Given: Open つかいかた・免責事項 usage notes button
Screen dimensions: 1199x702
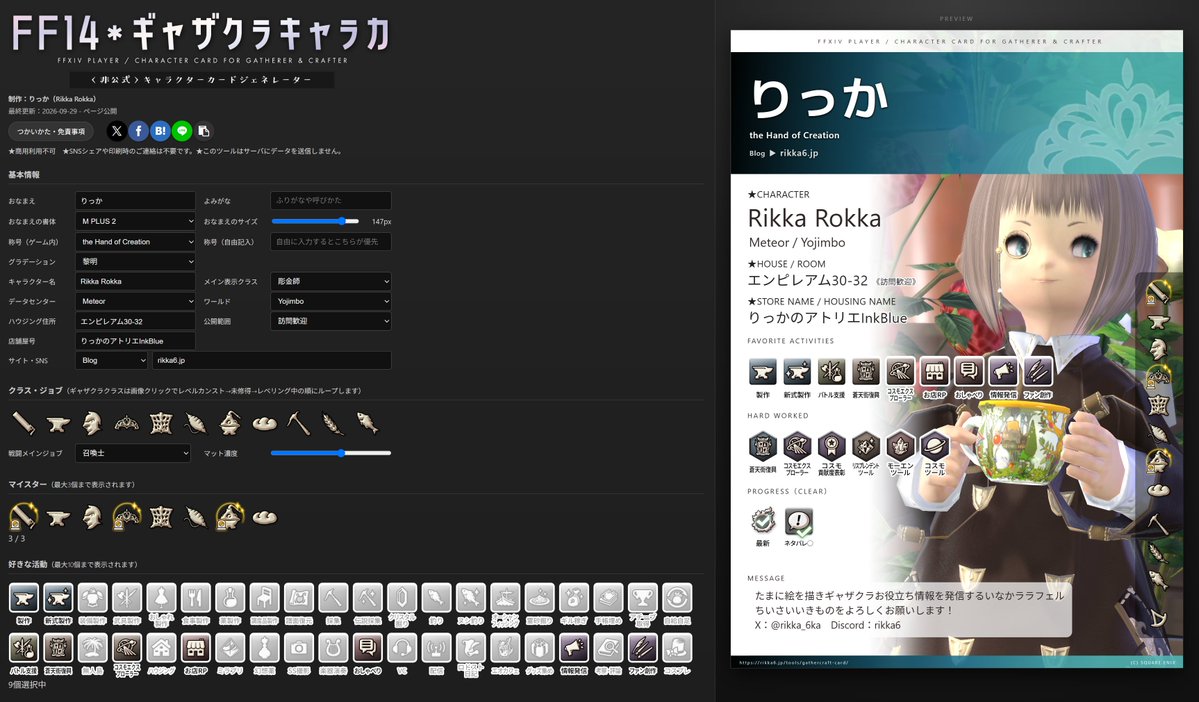Looking at the screenshot, I should (x=51, y=132).
